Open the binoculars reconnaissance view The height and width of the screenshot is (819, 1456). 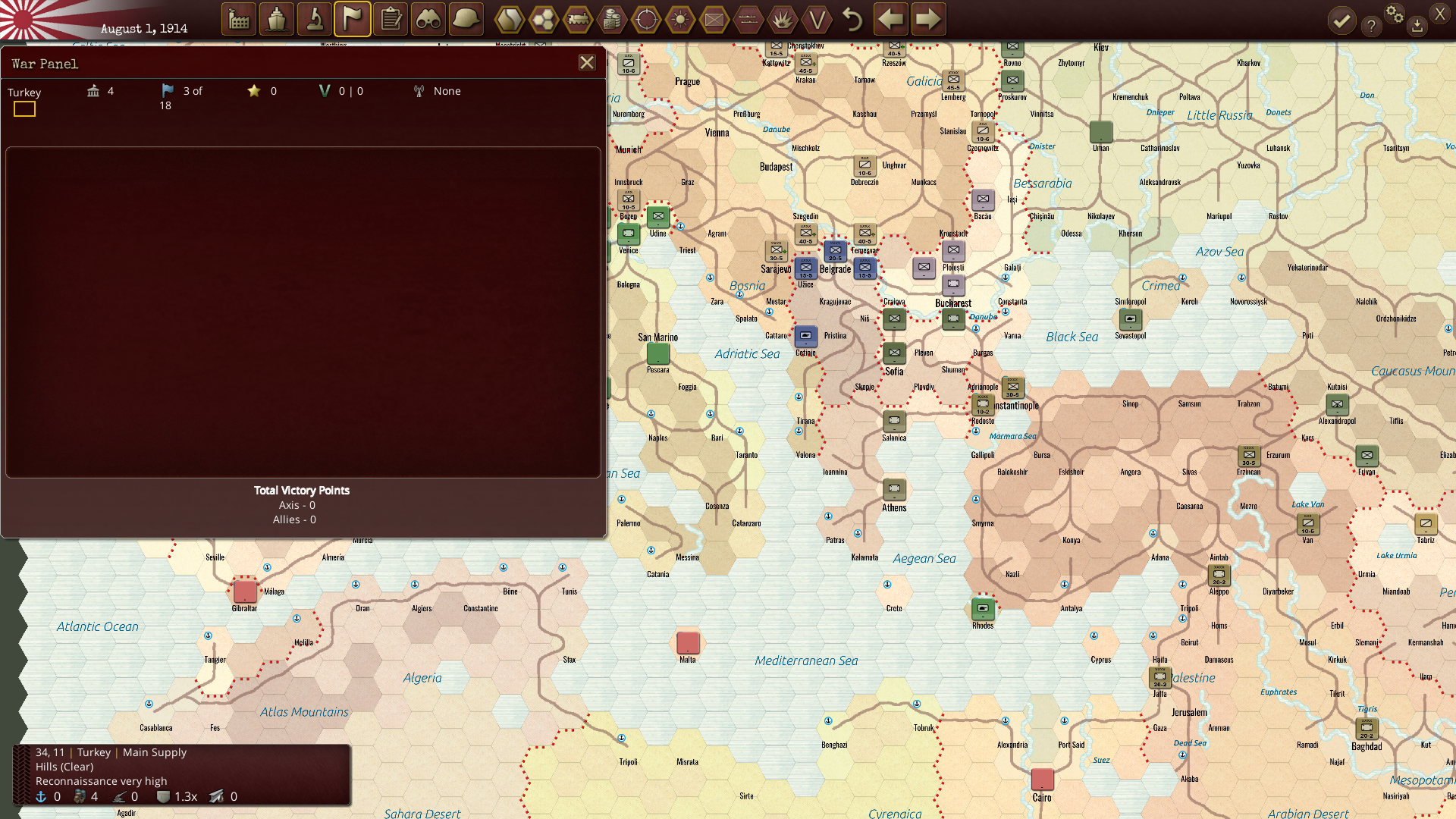428,20
